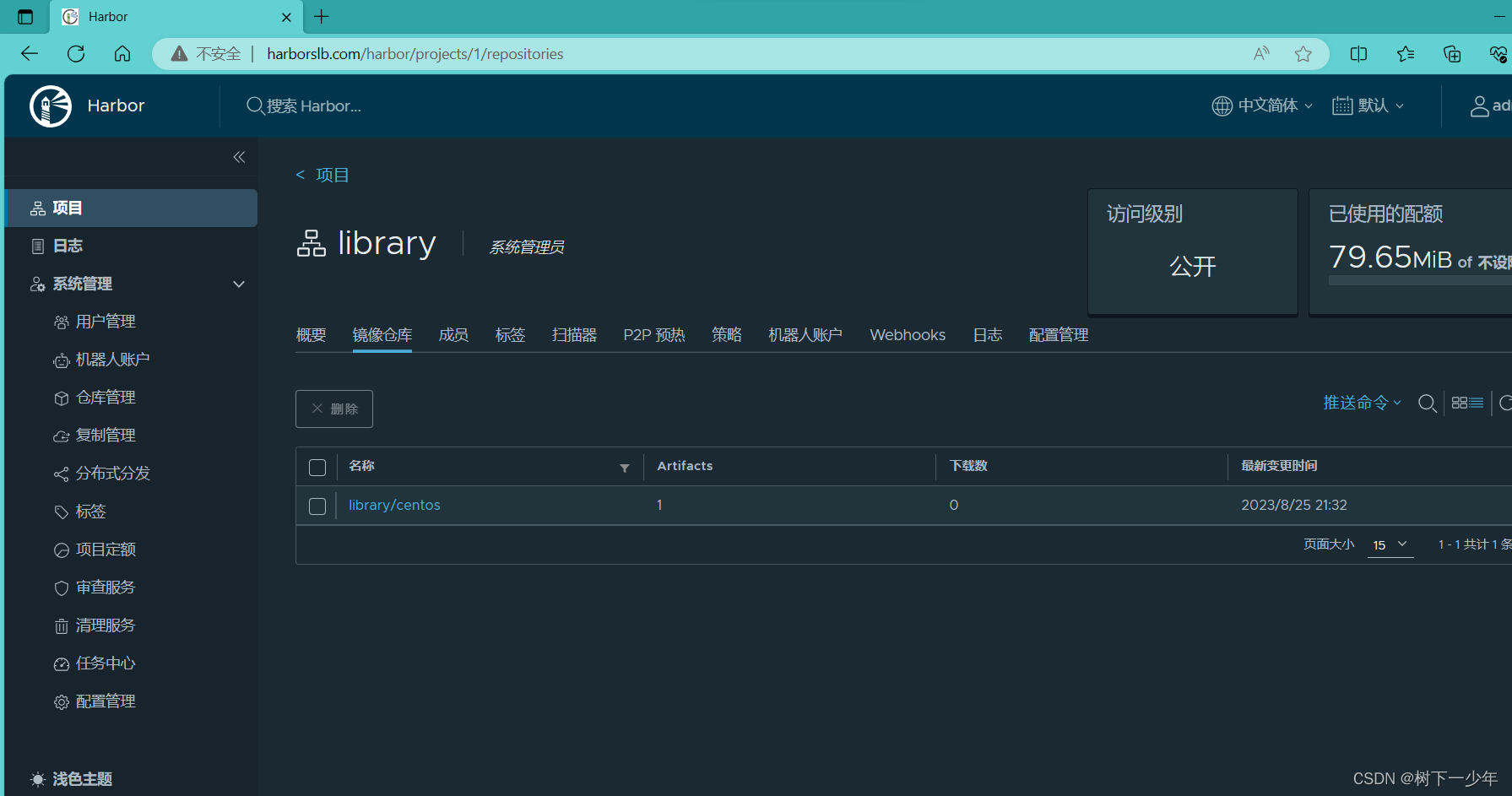Sort by Artifacts column header
Screen dimensions: 1512x796
(x=685, y=466)
